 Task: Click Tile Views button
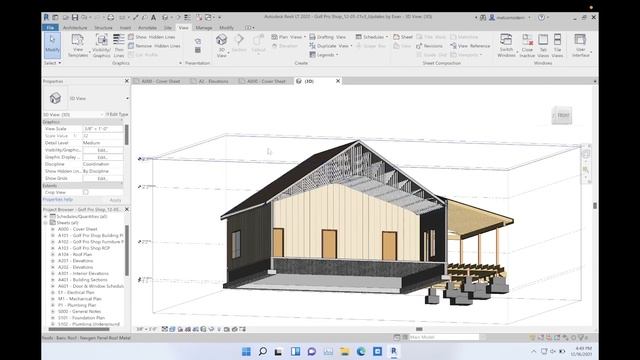(x=557, y=45)
